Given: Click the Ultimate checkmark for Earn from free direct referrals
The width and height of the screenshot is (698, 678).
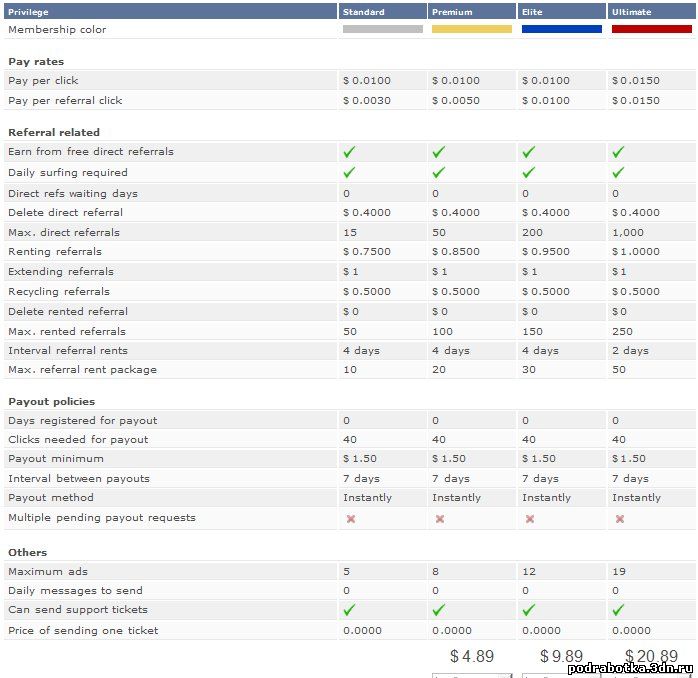Looking at the screenshot, I should pyautogui.click(x=618, y=152).
